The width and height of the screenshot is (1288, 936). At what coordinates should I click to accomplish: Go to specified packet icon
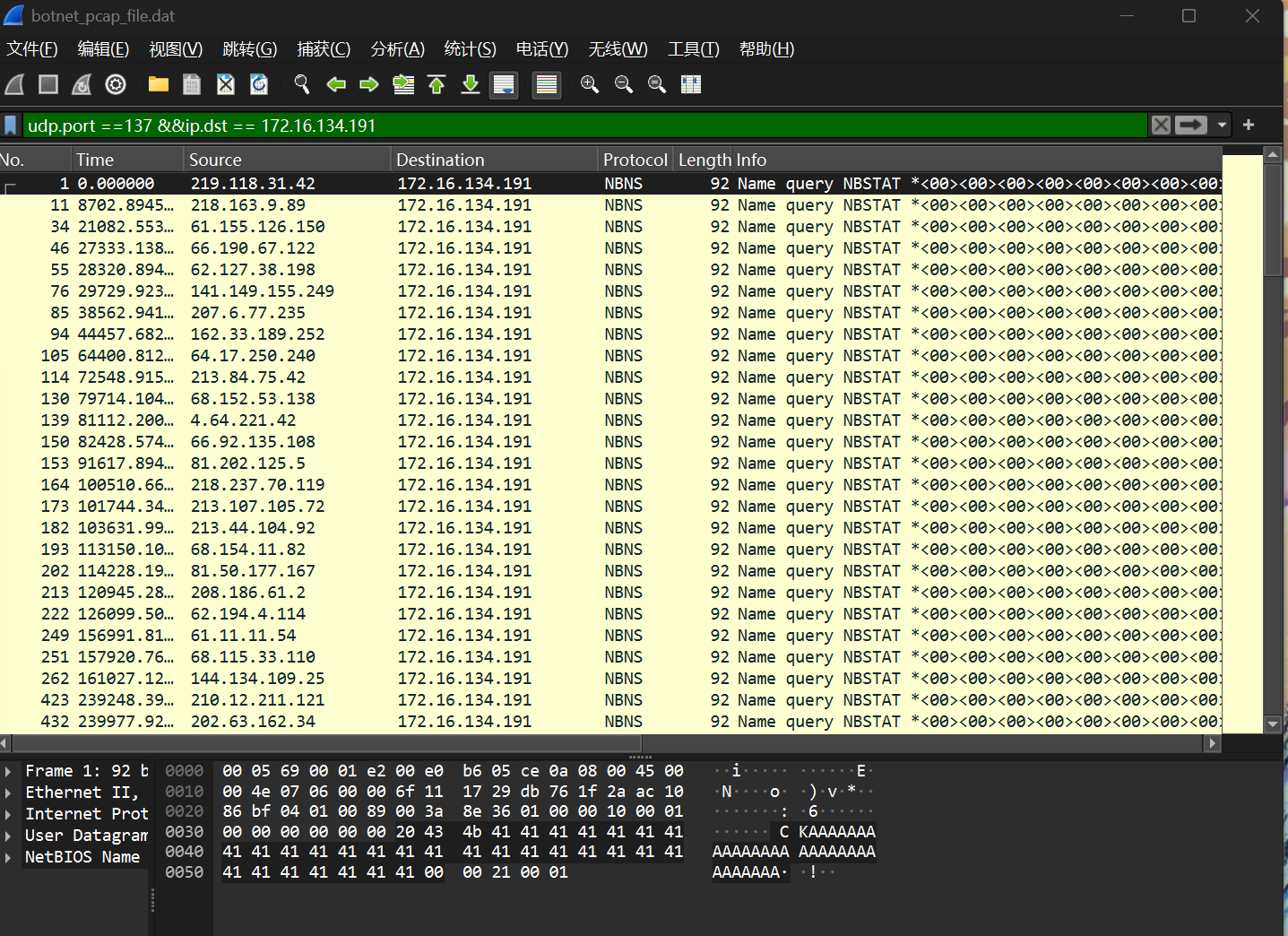point(403,84)
